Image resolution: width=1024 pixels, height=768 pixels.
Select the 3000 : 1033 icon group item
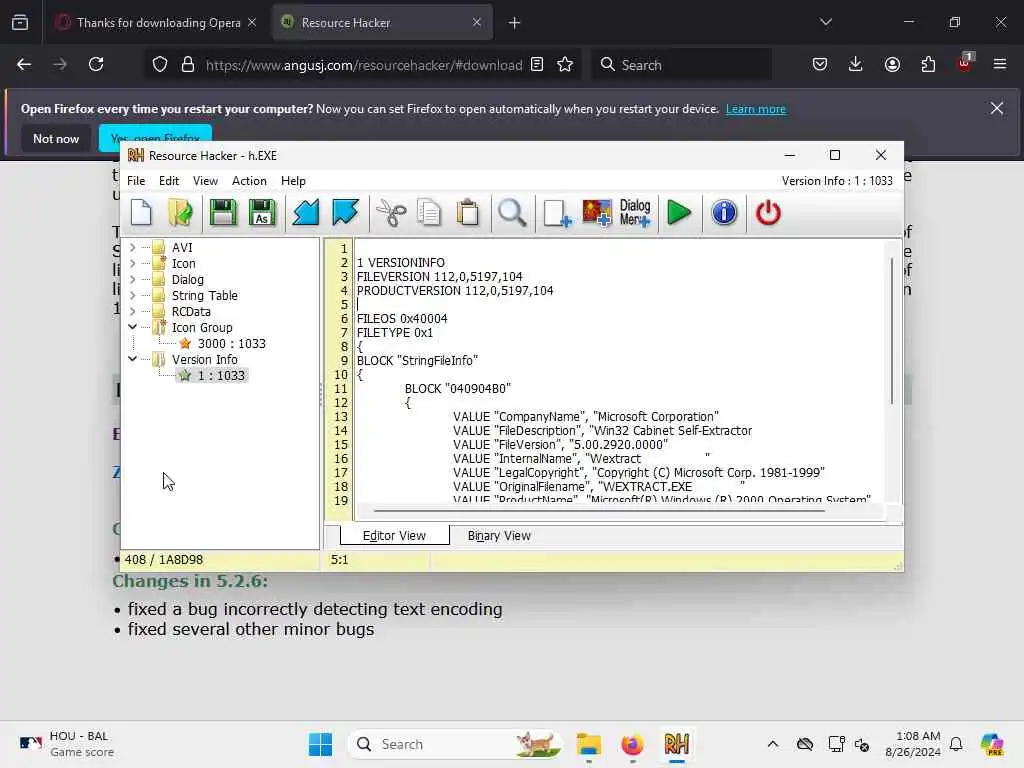click(231, 344)
